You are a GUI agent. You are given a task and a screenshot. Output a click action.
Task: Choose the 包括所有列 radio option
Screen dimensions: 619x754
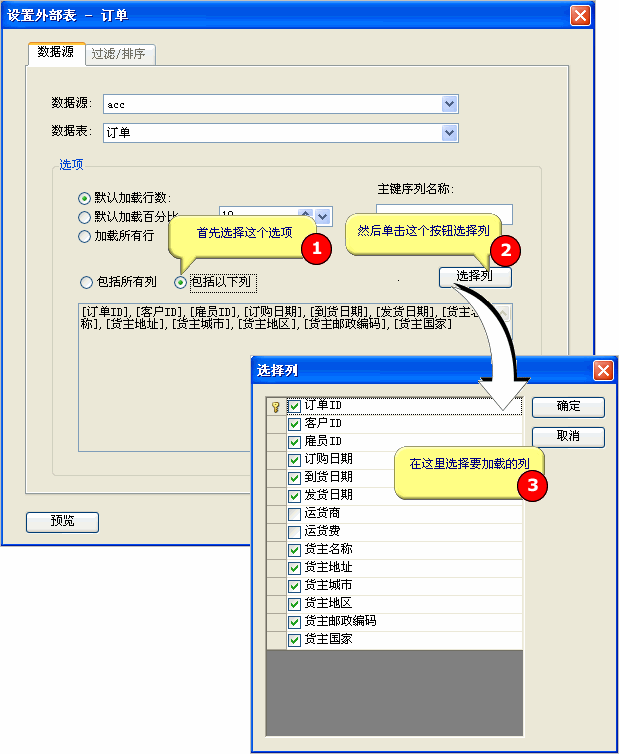86,282
